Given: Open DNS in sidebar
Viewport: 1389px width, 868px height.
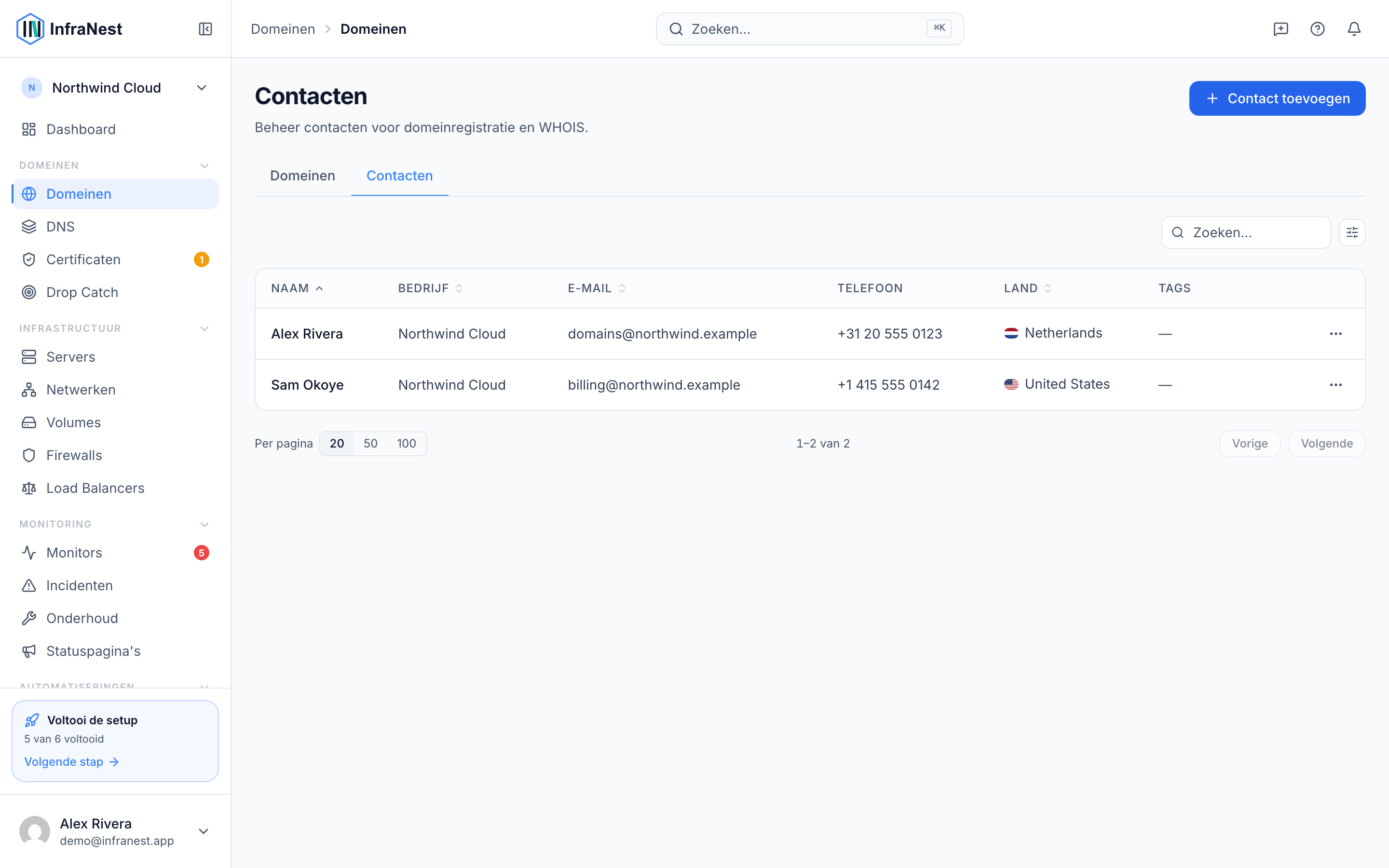Looking at the screenshot, I should tap(115, 227).
